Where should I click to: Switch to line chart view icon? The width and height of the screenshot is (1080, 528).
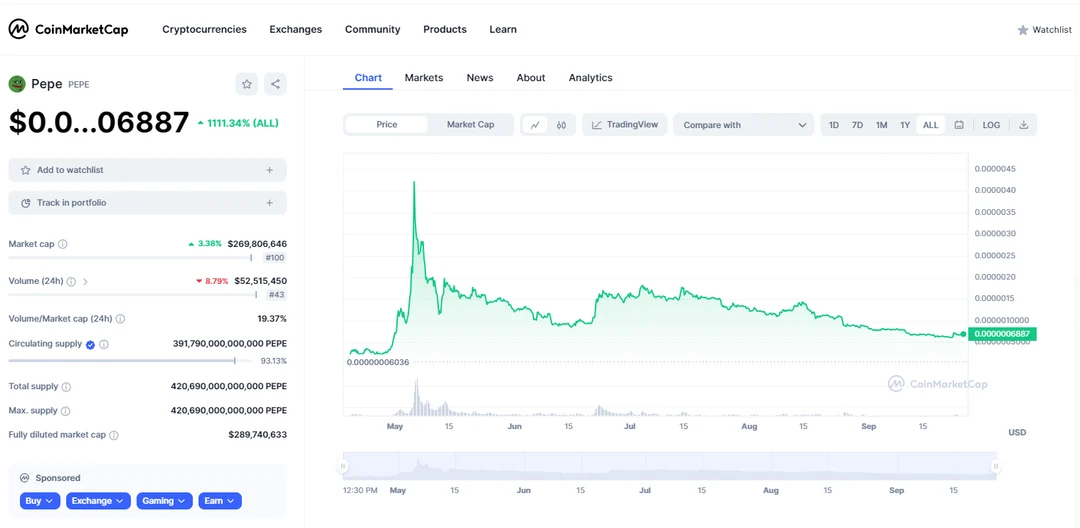pyautogui.click(x=535, y=125)
